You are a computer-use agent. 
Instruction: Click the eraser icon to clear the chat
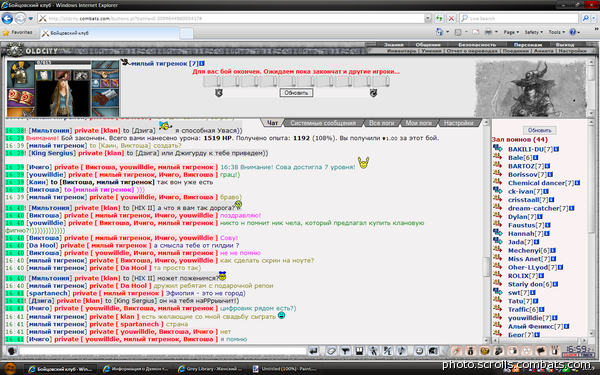(x=331, y=351)
